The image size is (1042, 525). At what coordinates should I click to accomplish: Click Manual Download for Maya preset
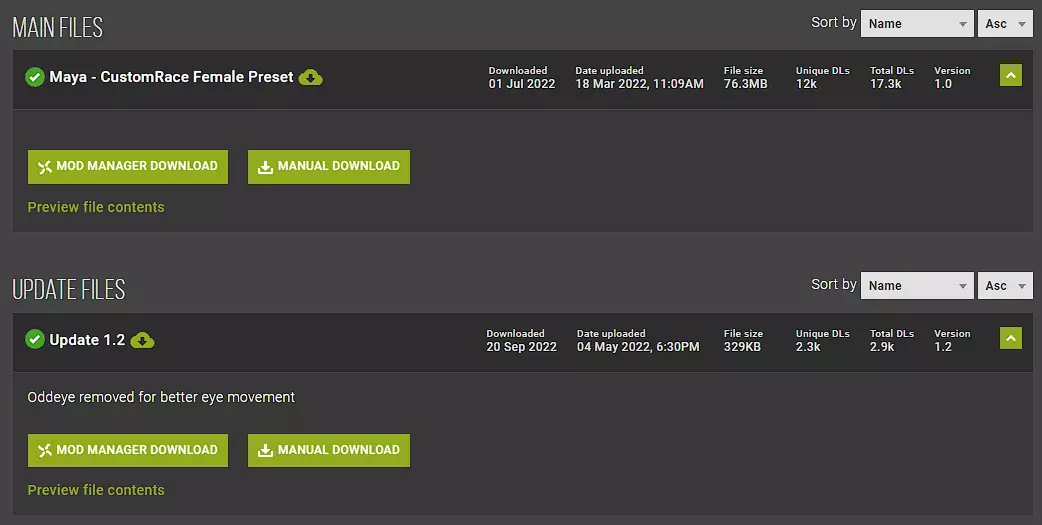(329, 167)
